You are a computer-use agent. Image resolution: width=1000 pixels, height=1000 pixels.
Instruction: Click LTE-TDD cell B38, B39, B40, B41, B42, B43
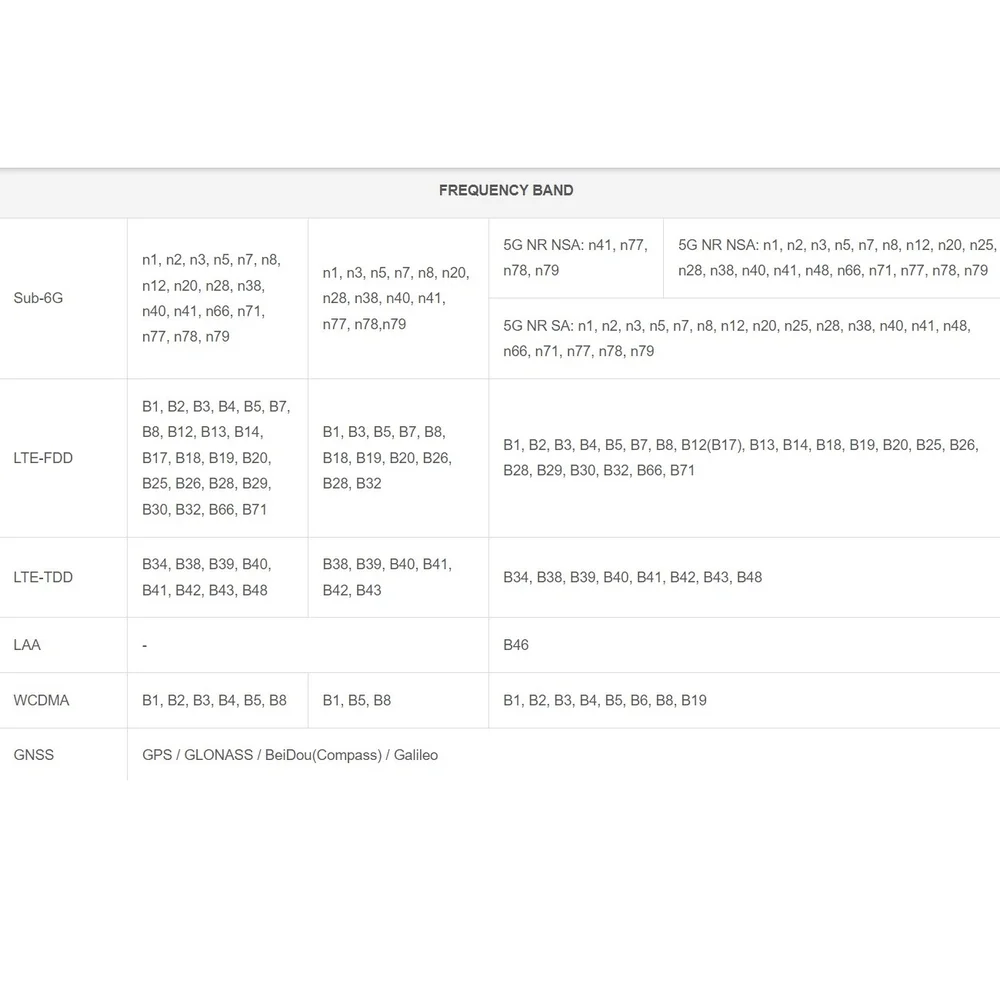pos(387,577)
